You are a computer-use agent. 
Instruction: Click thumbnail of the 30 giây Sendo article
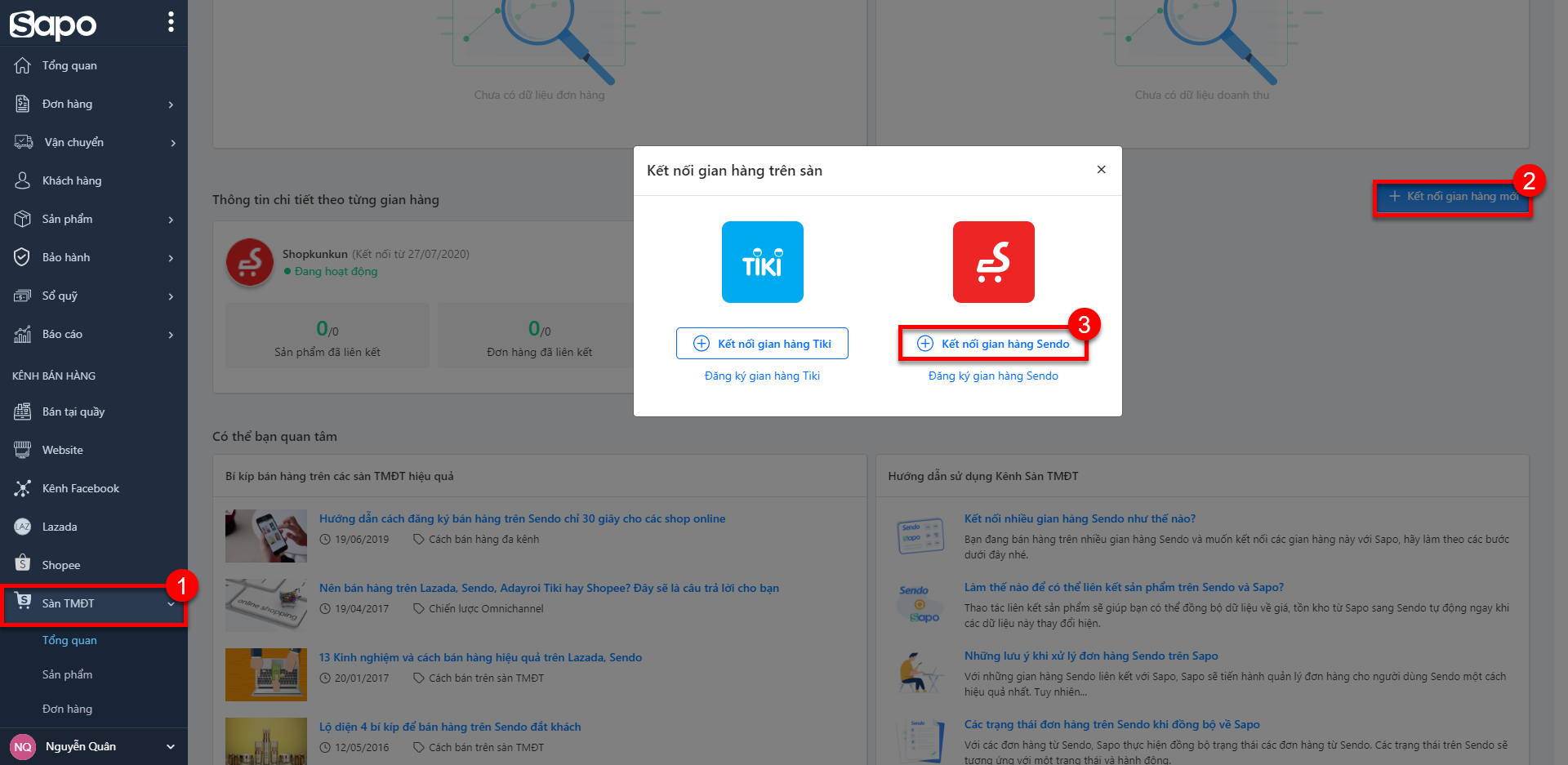coord(266,536)
